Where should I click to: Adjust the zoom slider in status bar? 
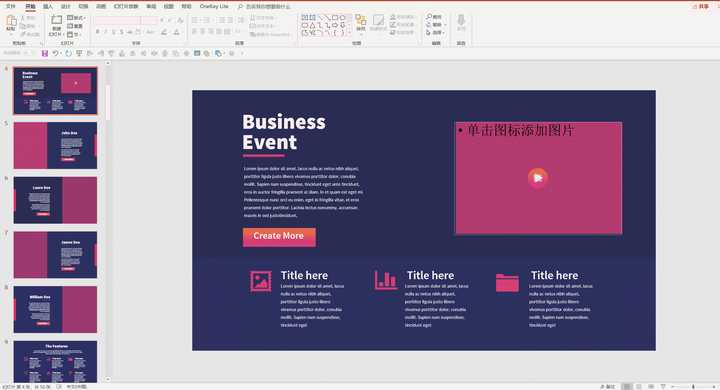693,387
